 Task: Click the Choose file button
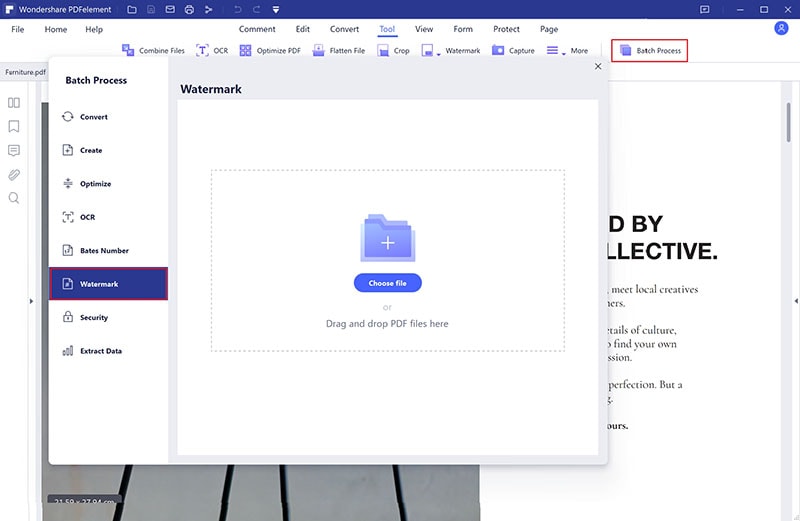coord(388,283)
